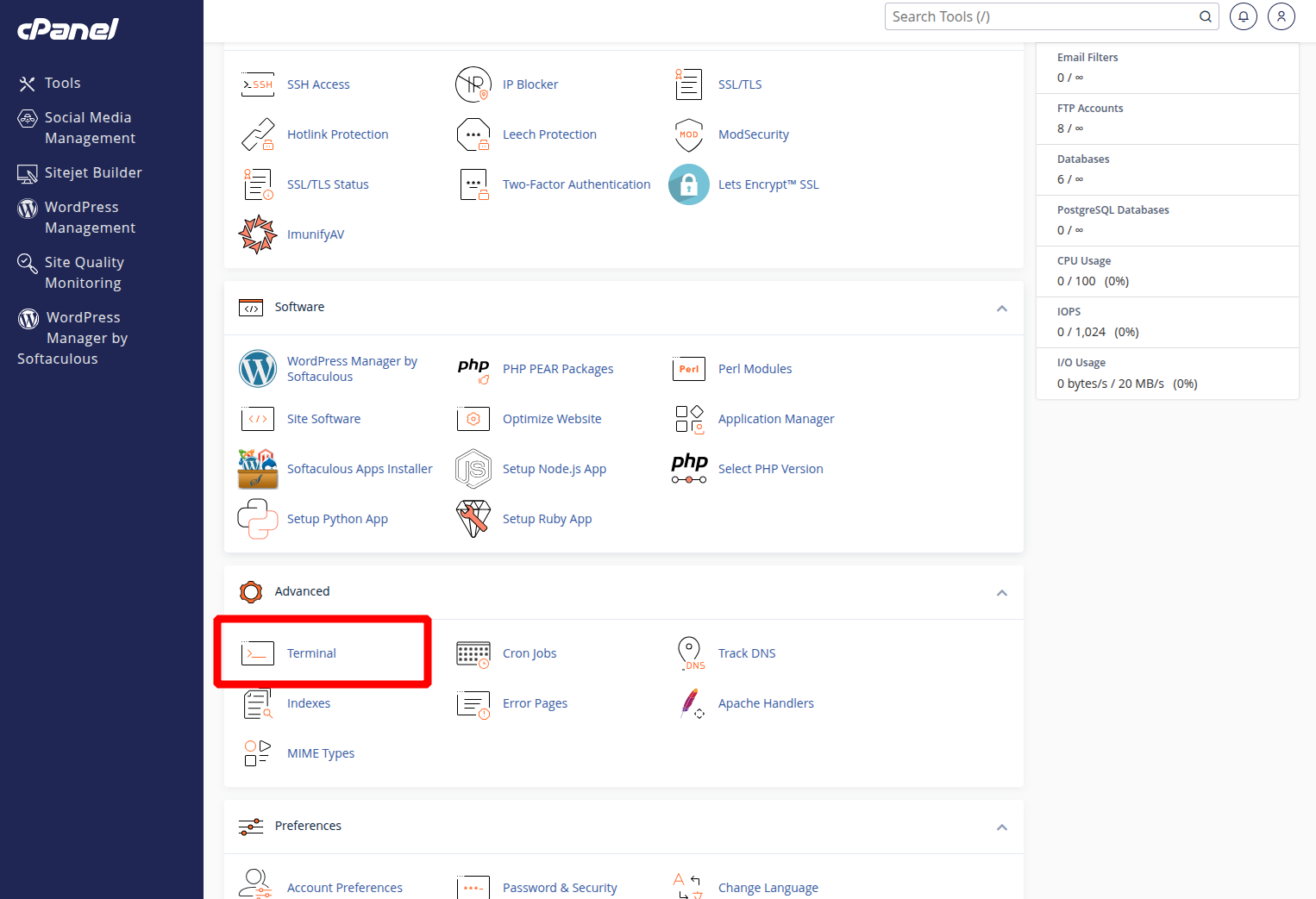Viewport: 1316px width, 899px height.
Task: Open the Apache Handlers feather icon
Action: point(691,703)
